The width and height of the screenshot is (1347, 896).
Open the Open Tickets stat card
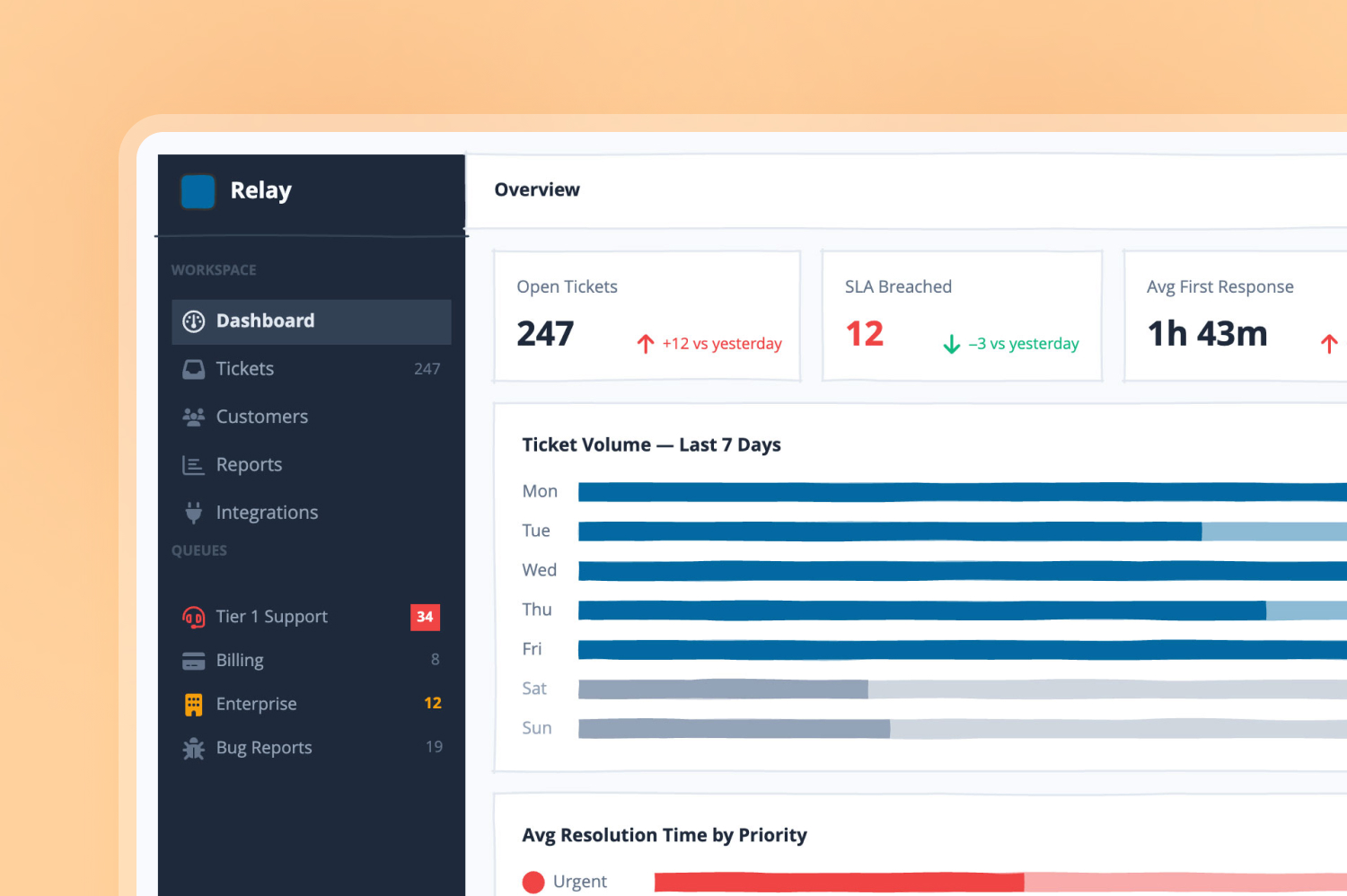tap(647, 316)
